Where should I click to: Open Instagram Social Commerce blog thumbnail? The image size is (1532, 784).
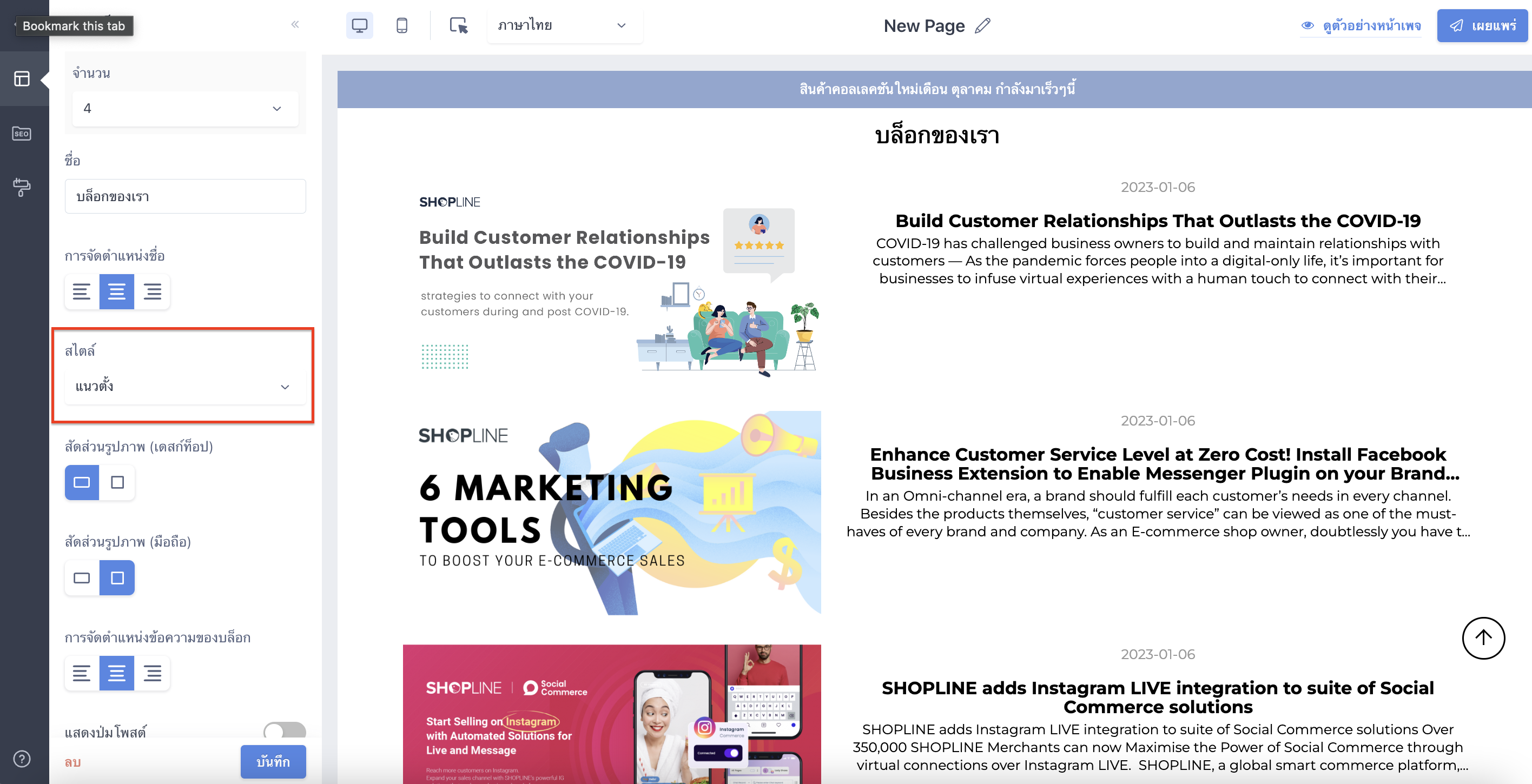[612, 713]
